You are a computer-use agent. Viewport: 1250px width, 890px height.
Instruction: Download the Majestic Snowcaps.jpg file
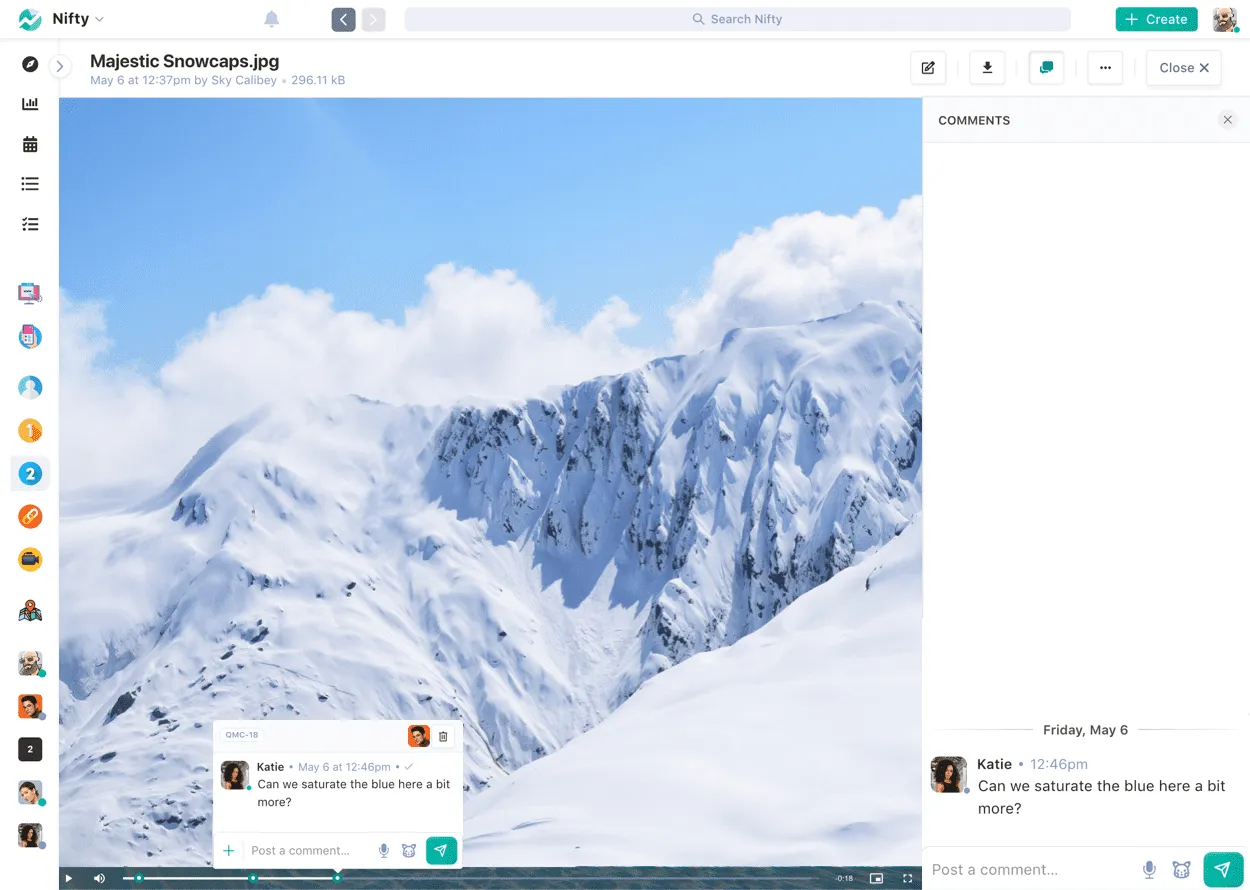[x=987, y=68]
